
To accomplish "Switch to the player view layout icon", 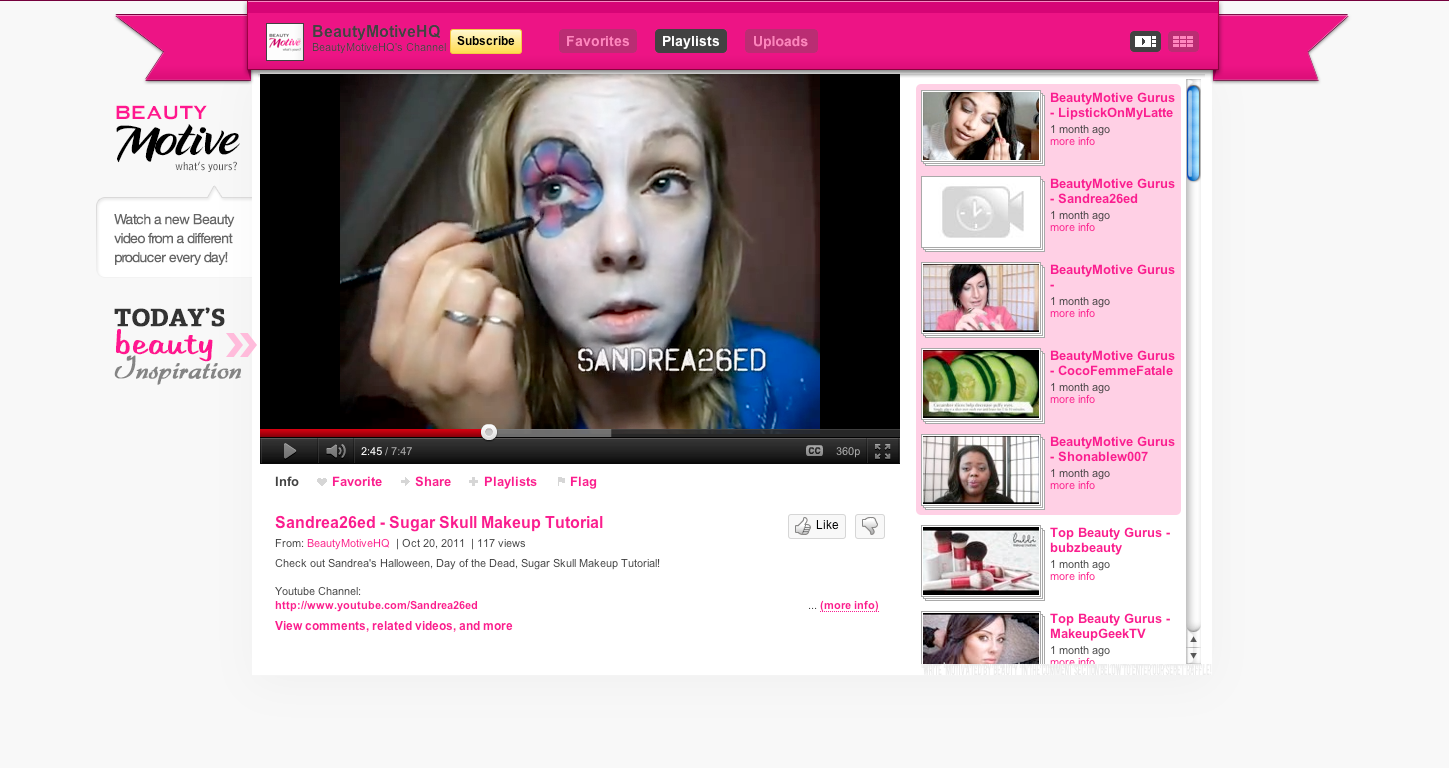I will coord(1145,41).
